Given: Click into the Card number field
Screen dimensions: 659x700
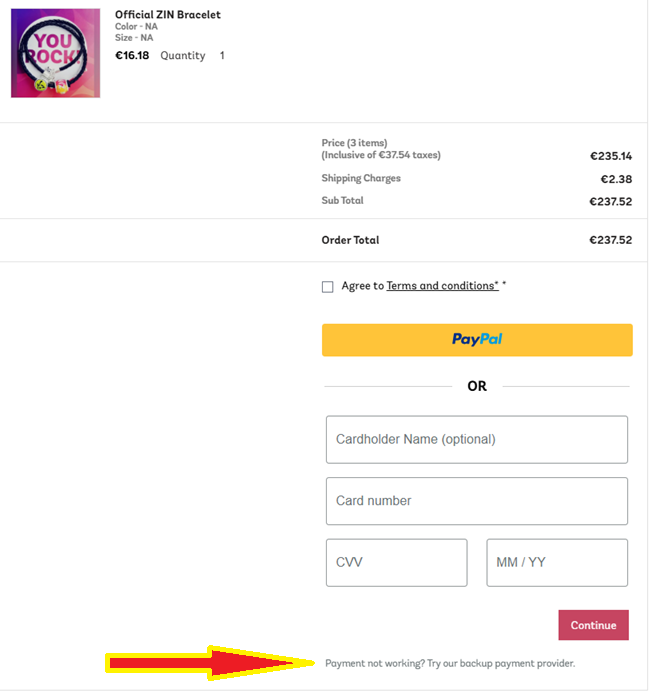Looking at the screenshot, I should tap(477, 501).
